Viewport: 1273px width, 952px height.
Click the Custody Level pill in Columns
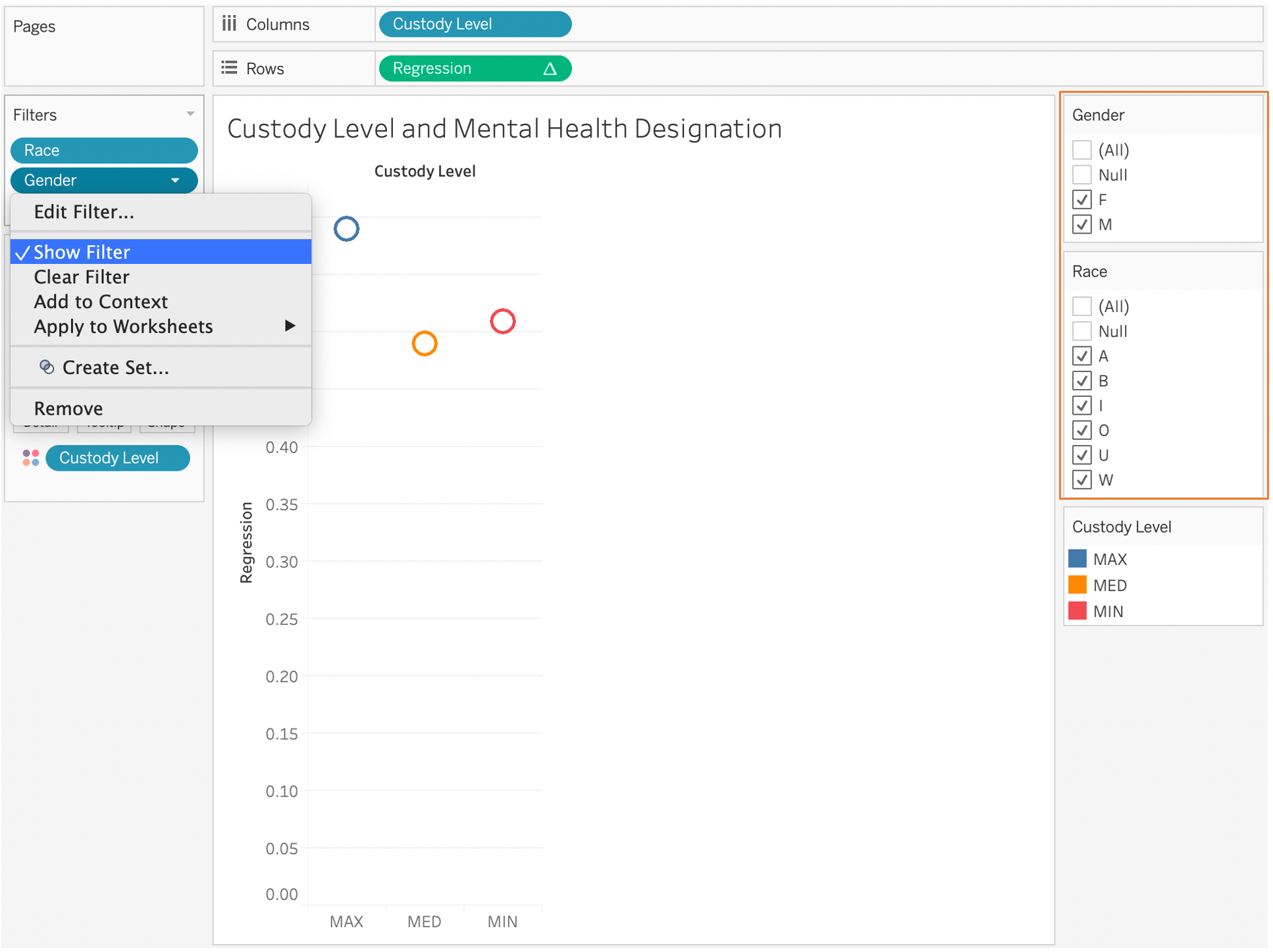[x=474, y=24]
